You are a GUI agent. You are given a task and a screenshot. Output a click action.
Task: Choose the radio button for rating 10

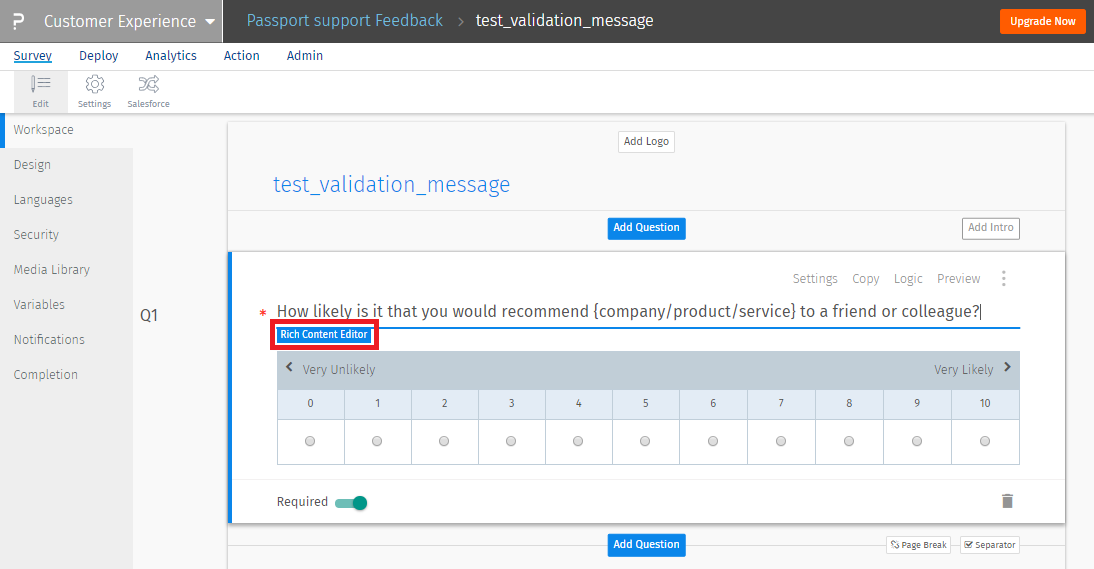985,441
